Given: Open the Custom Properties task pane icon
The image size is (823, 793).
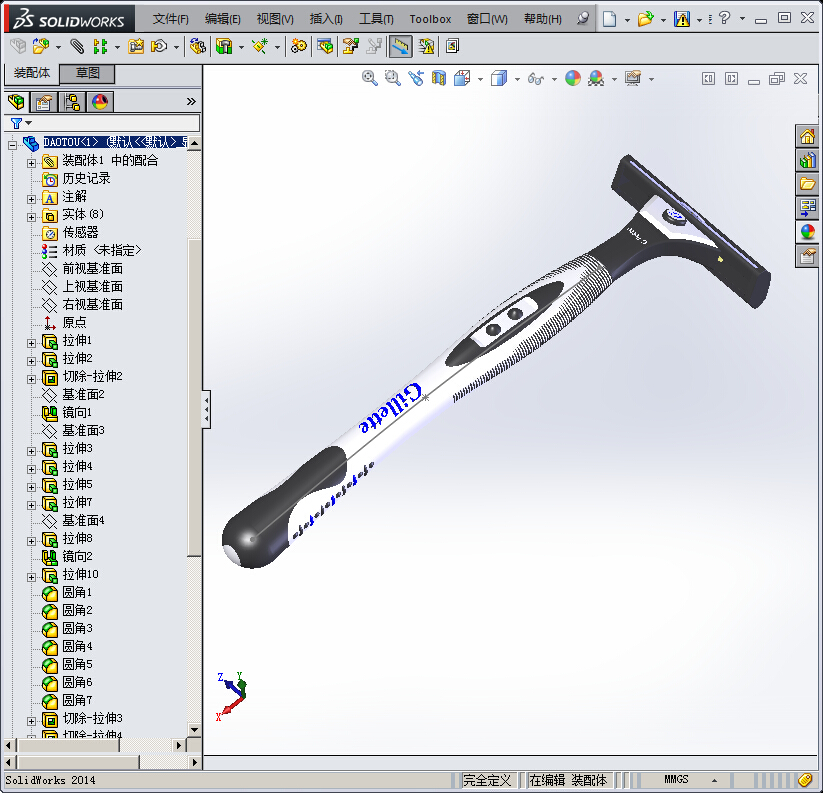Looking at the screenshot, I should tap(807, 257).
